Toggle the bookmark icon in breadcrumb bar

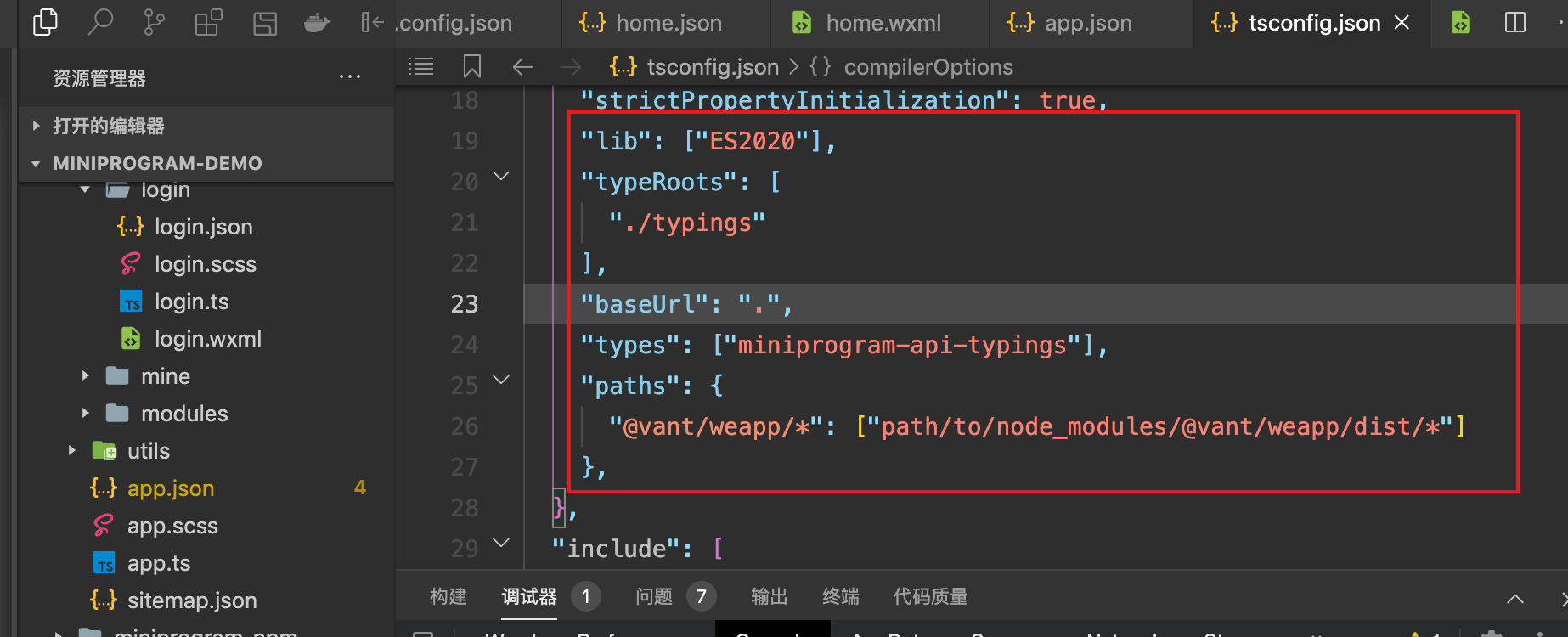472,66
